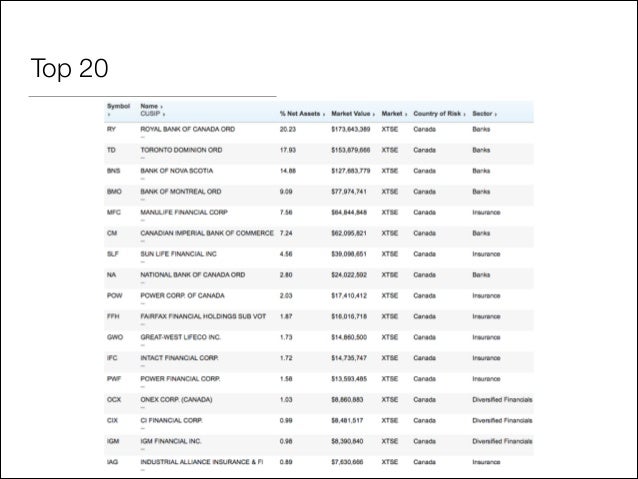Viewport: 638px width, 479px height.
Task: Click market value $77,974,741
Action: 349,192
